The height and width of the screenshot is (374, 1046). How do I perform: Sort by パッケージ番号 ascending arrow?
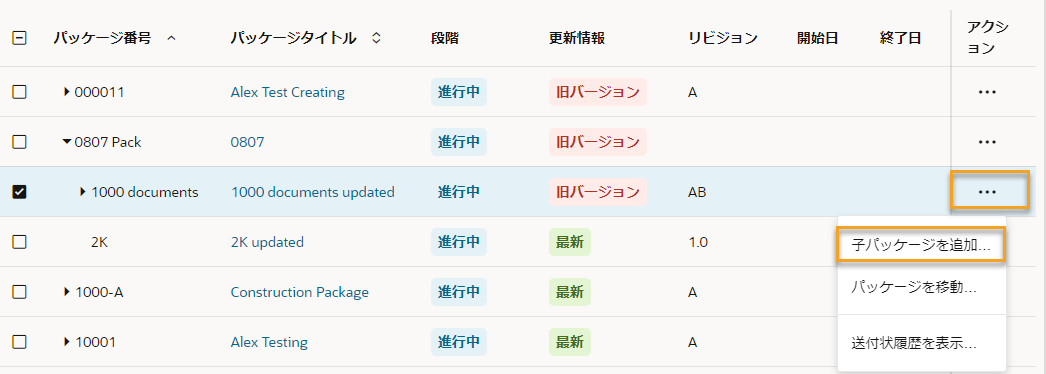pyautogui.click(x=171, y=39)
